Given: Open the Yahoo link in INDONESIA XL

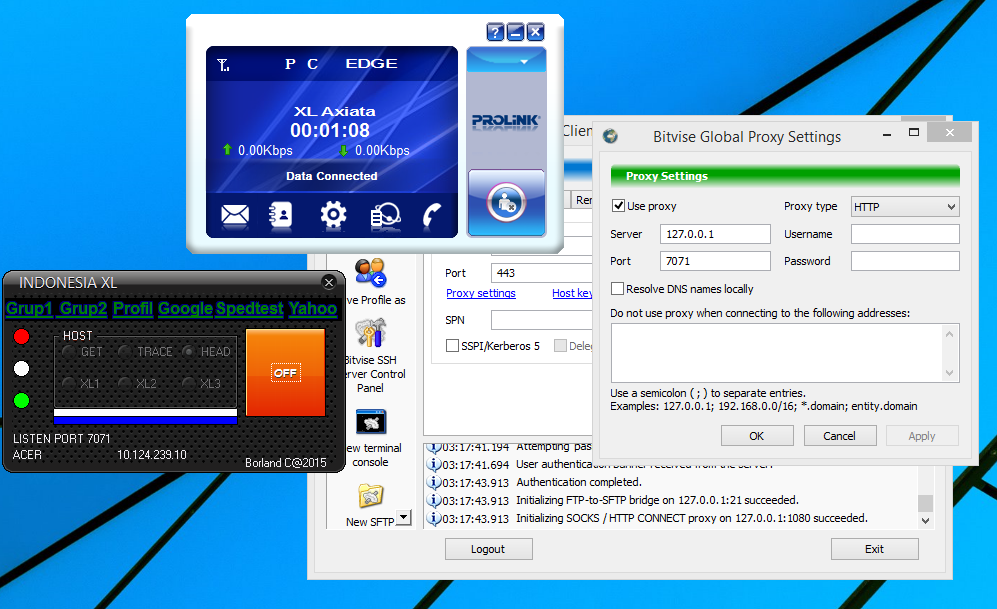Looking at the screenshot, I should click(313, 308).
